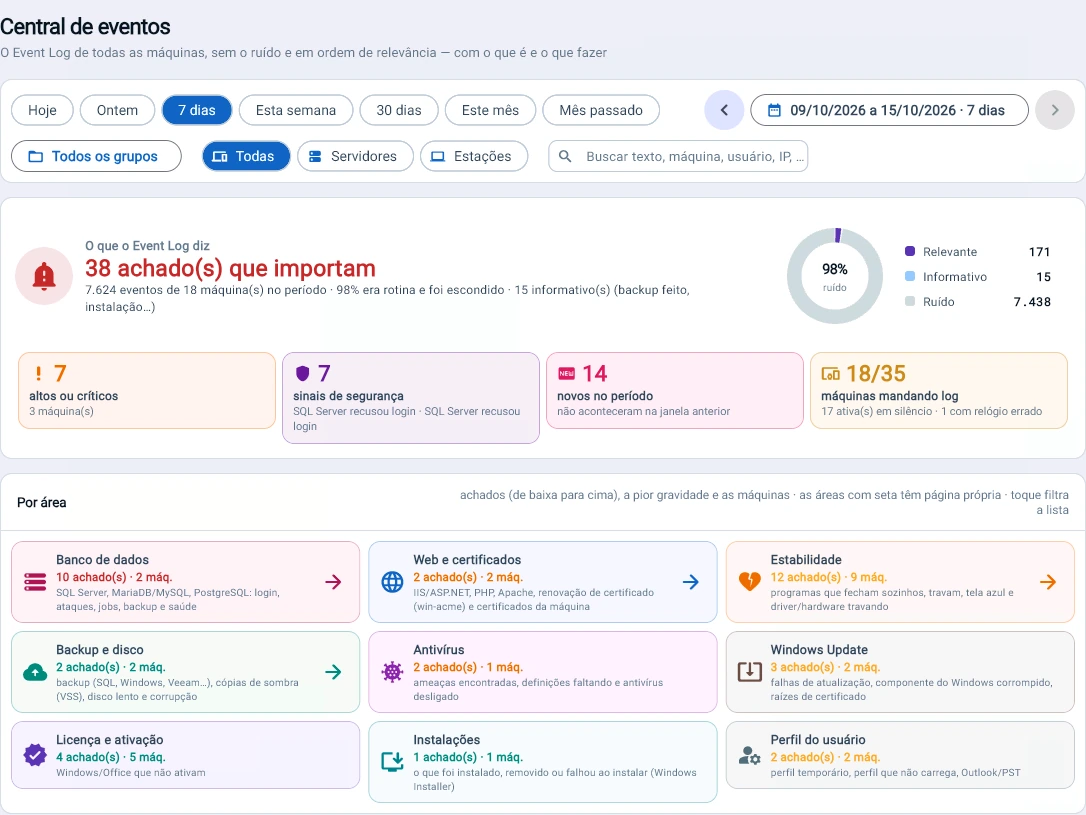Click '38 achado(s) que importam' heading
Image resolution: width=1086 pixels, height=815 pixels.
point(230,268)
